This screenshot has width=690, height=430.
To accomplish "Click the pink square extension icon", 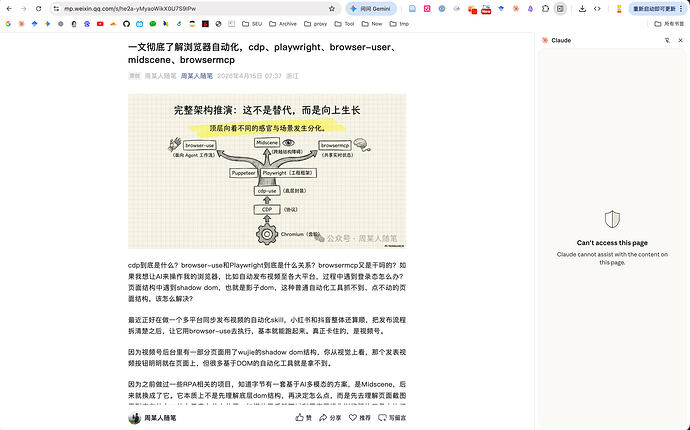I will click(x=427, y=8).
